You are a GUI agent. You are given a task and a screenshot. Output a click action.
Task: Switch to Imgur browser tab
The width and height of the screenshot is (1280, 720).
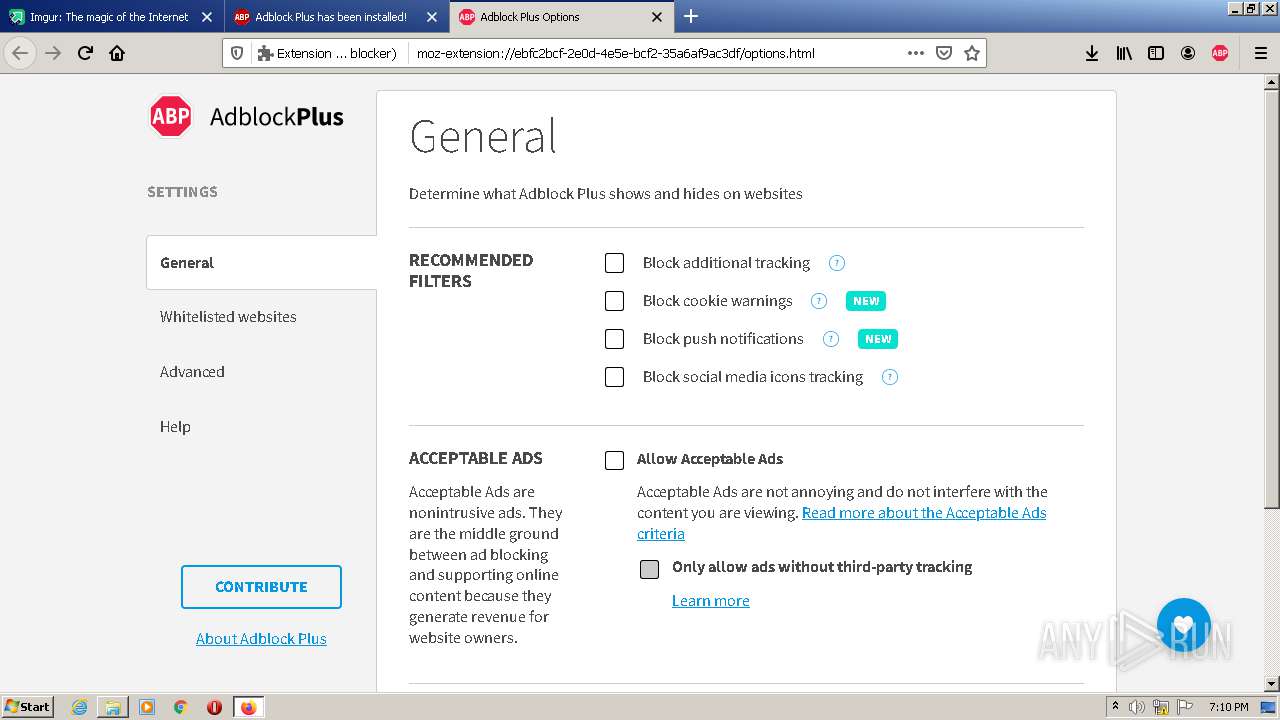(x=110, y=16)
